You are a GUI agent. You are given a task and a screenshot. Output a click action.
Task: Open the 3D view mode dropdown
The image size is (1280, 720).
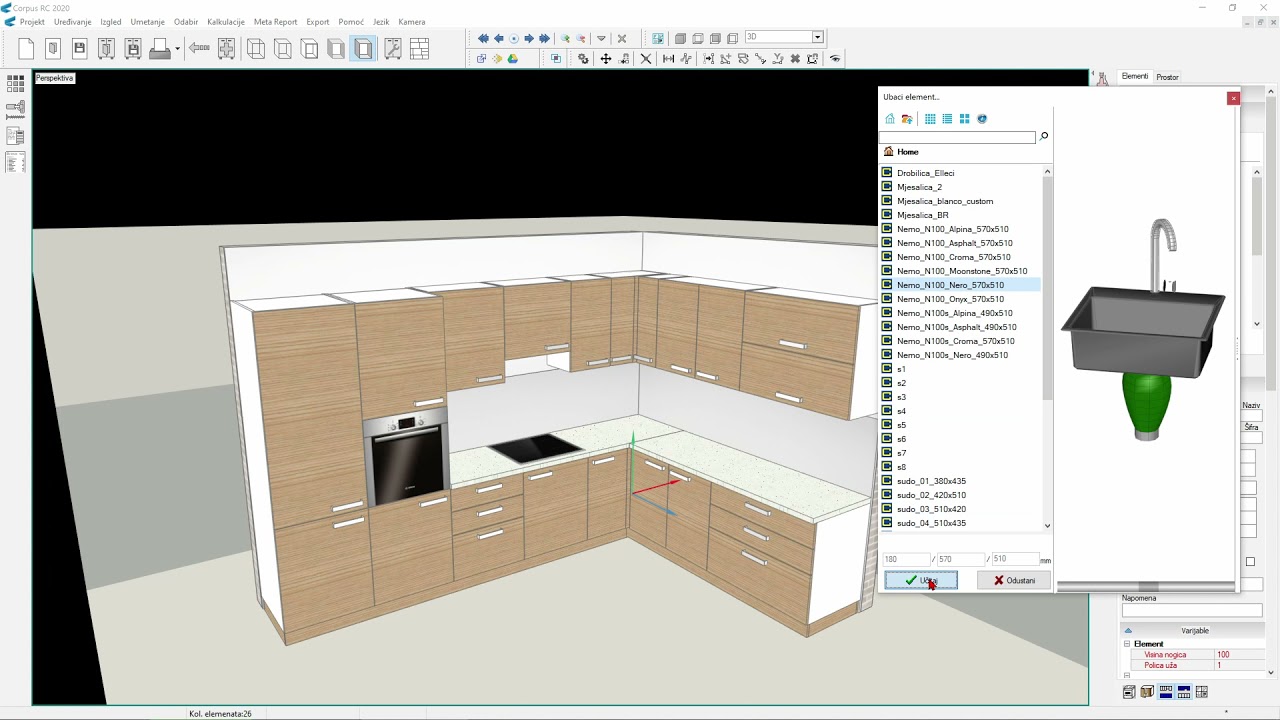pos(817,38)
